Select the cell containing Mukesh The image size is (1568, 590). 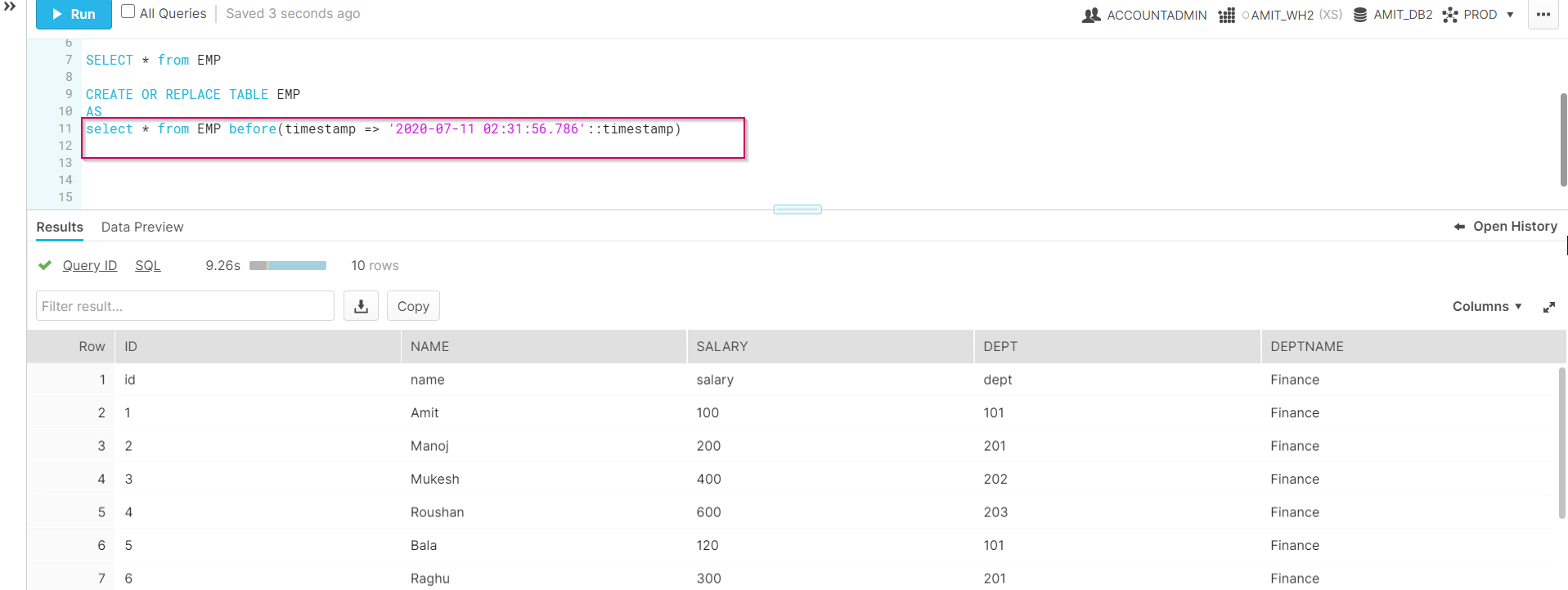(544, 479)
